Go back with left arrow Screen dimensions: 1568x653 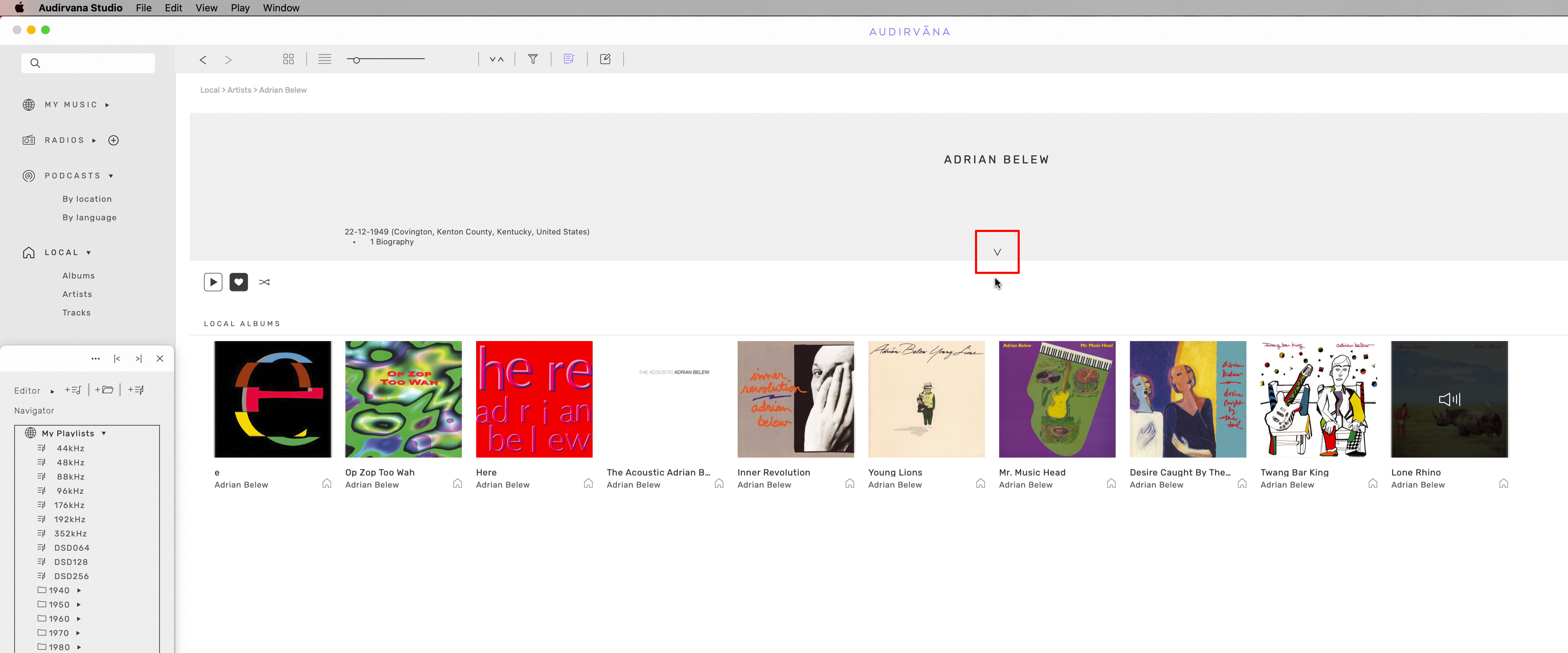pos(203,60)
